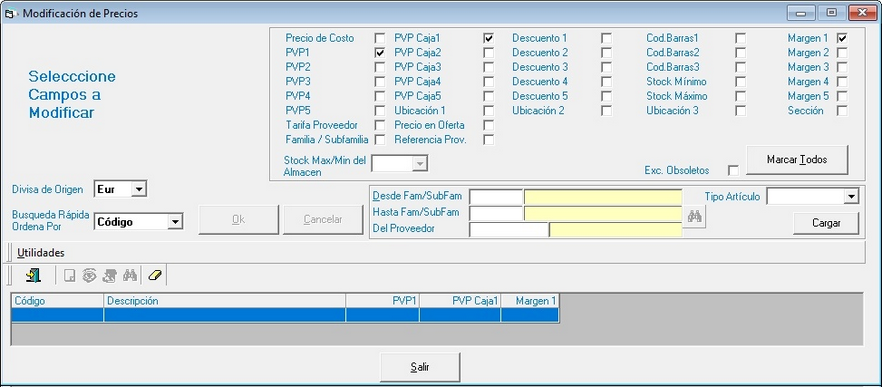Check the Cod.Barras1 checkbox

click(x=741, y=38)
